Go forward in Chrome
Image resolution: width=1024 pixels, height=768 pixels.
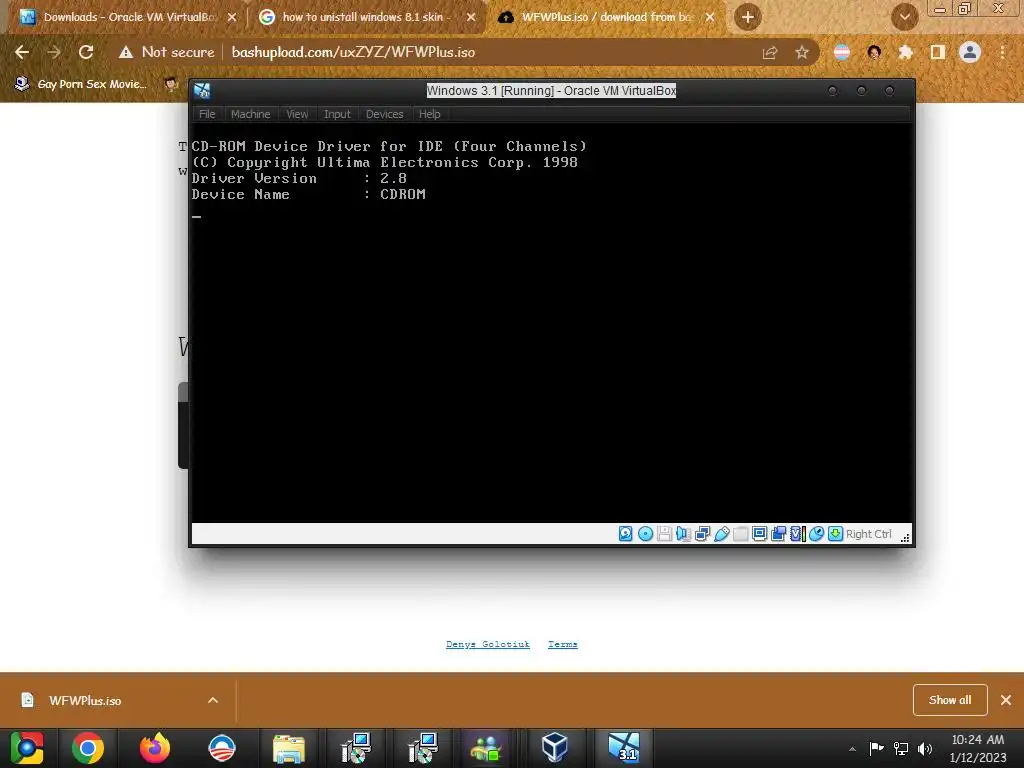tap(54, 52)
